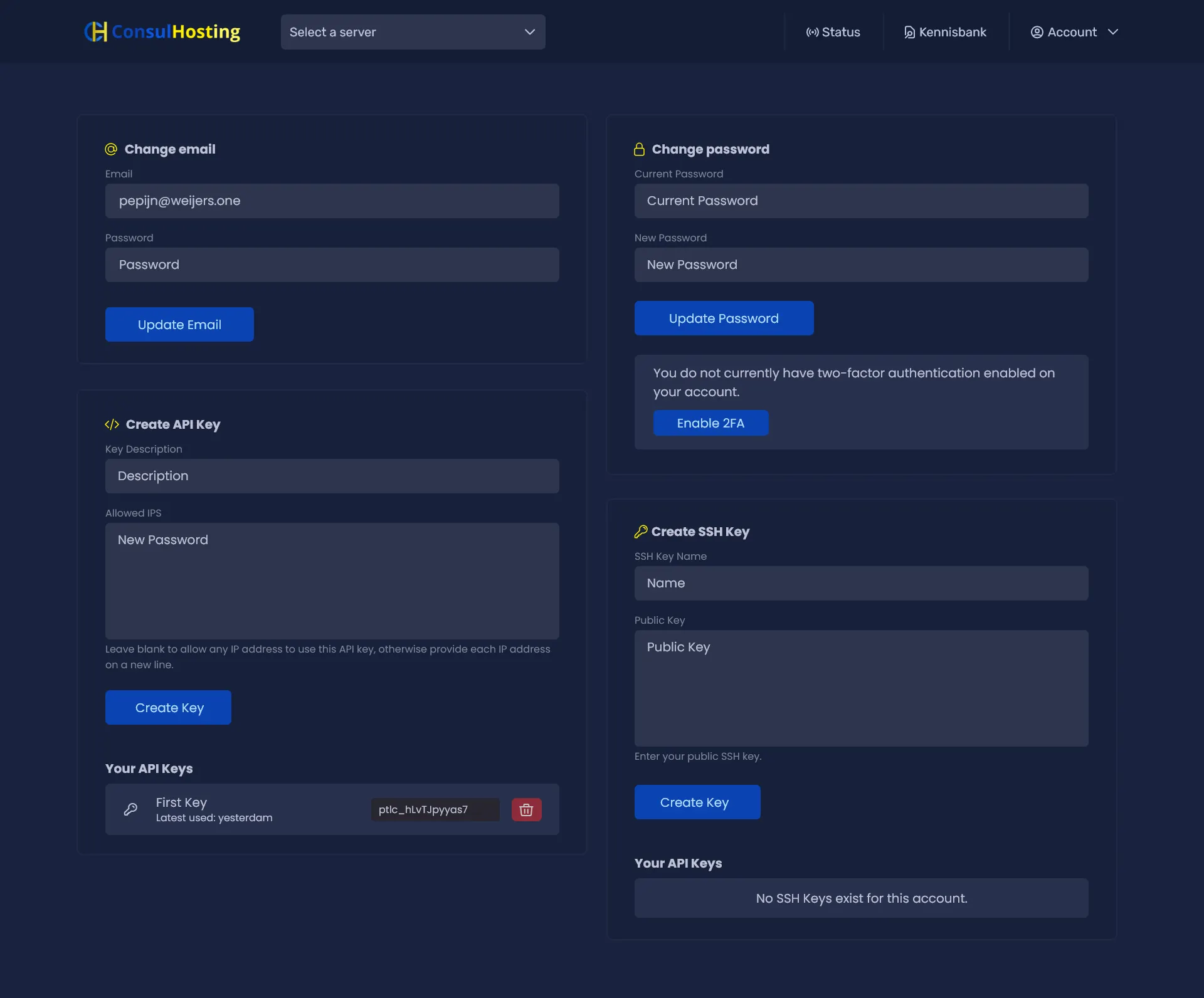
Task: Open the Status page link
Action: click(840, 32)
